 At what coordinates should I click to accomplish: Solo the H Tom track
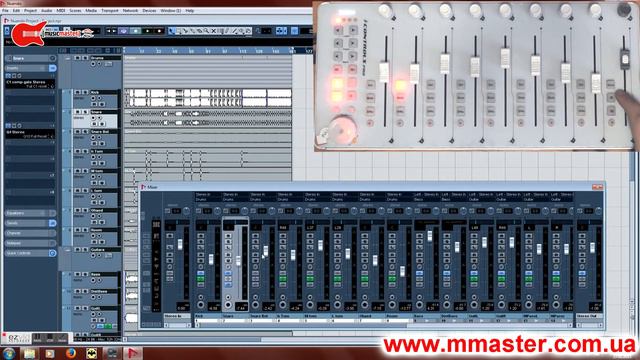coord(85,151)
